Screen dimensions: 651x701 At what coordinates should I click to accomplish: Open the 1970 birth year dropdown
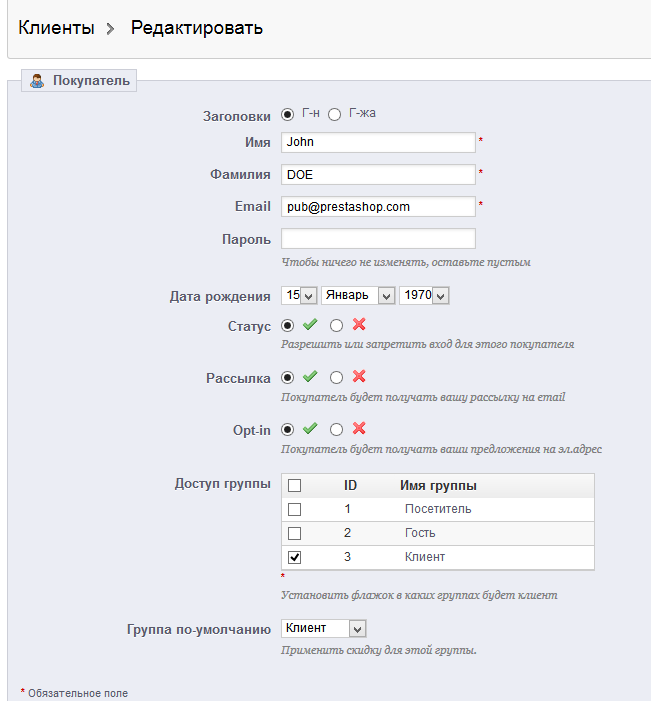424,295
